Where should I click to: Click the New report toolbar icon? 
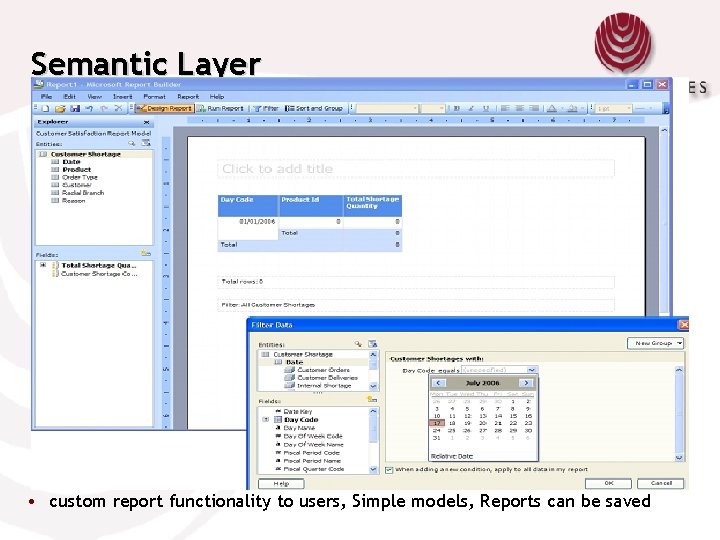[45, 109]
